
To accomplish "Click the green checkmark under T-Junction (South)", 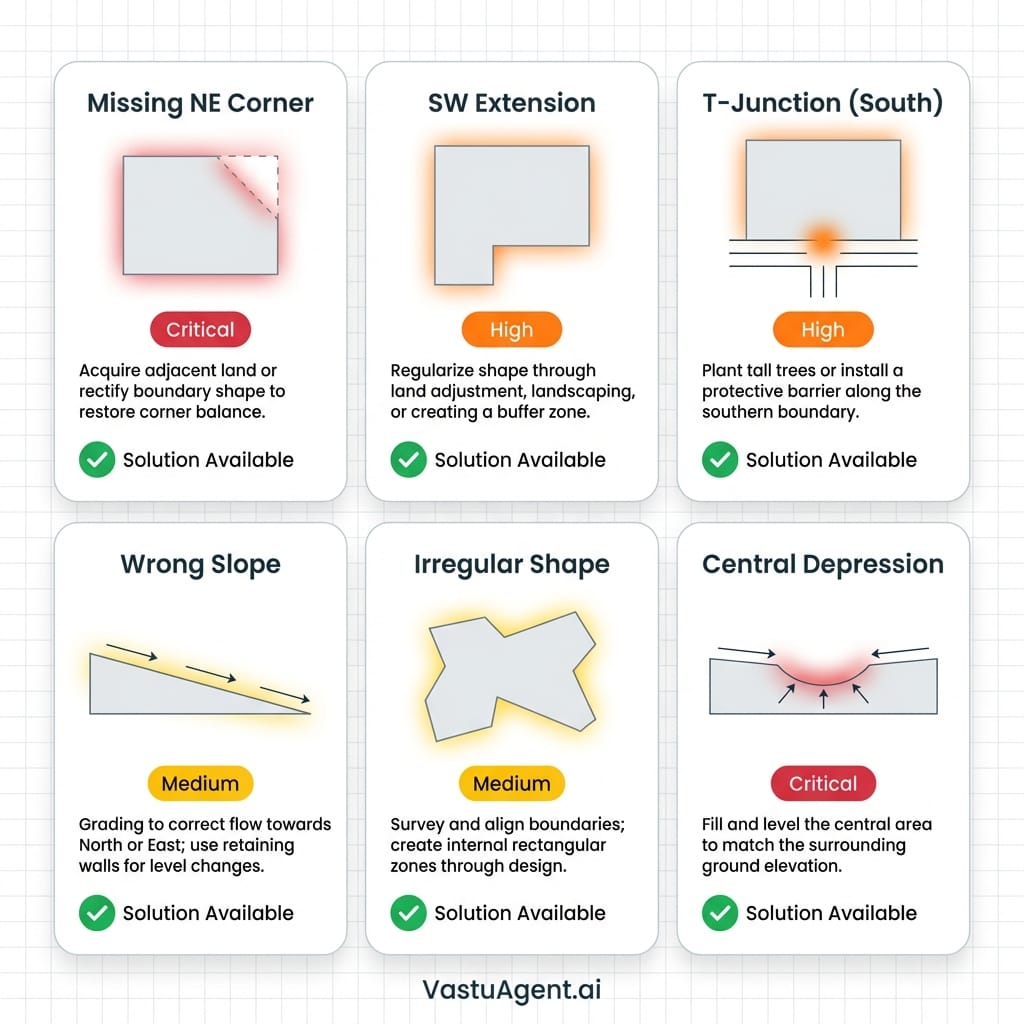I will coord(719,460).
